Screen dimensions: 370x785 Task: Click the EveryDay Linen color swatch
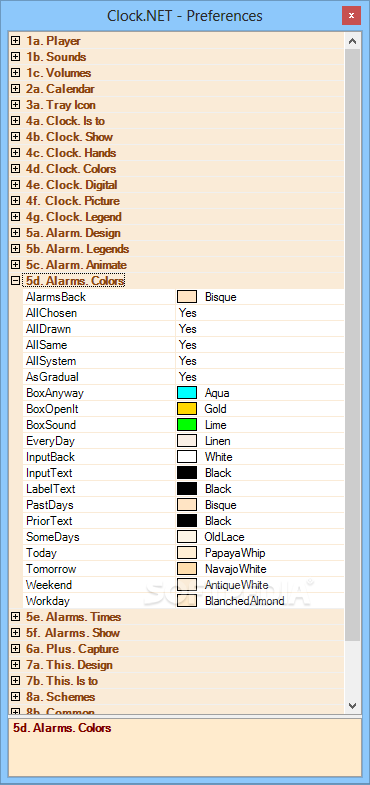[x=187, y=441]
